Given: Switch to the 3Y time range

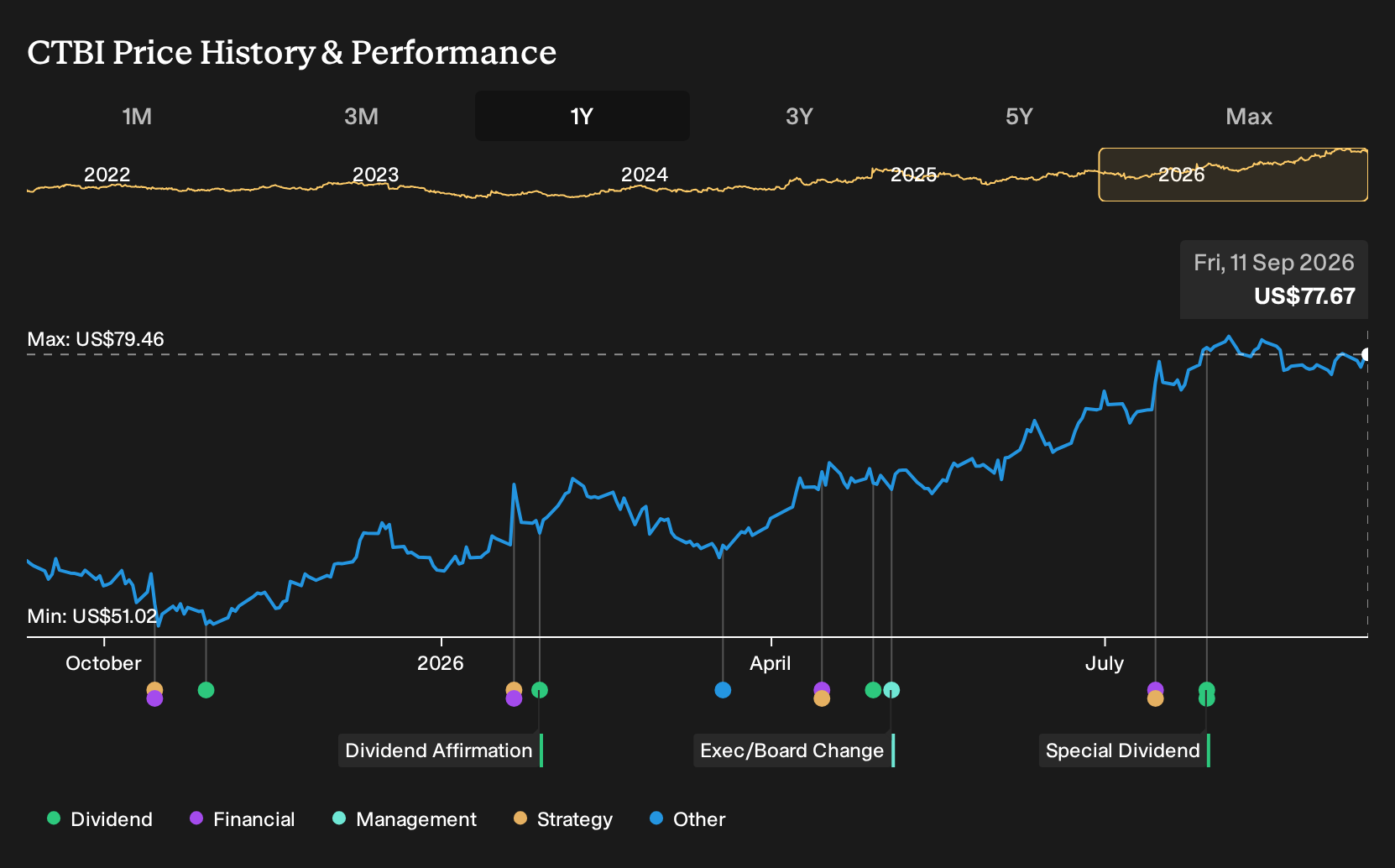Looking at the screenshot, I should (x=799, y=116).
